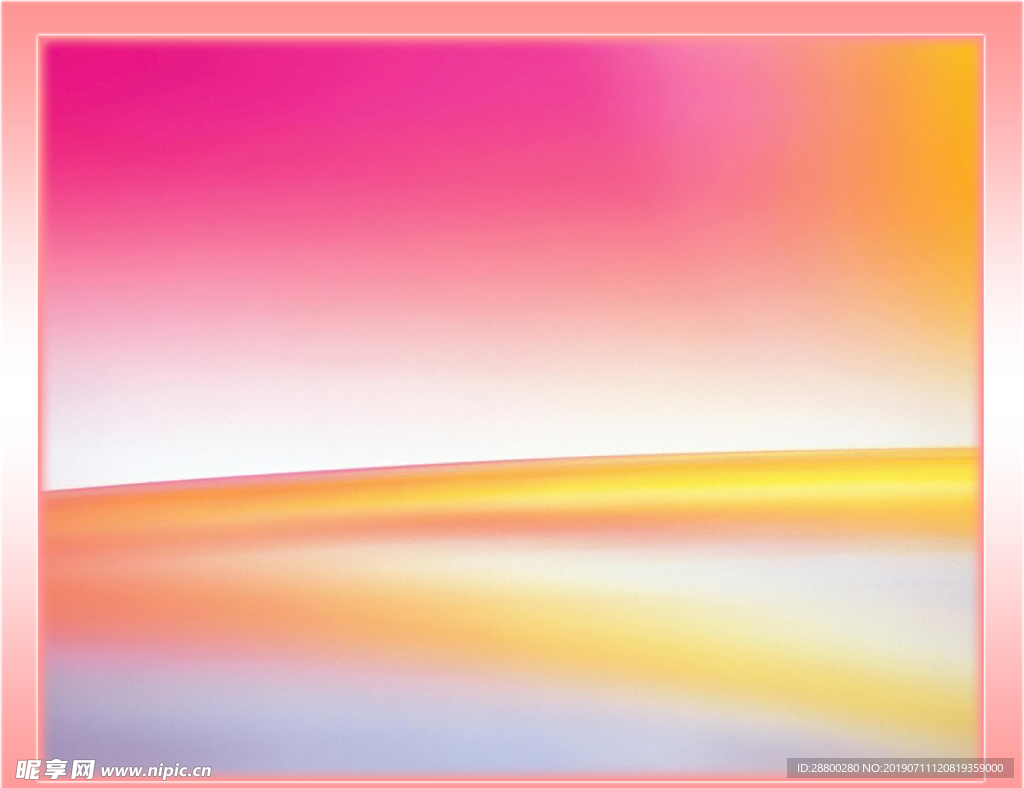The width and height of the screenshot is (1024, 788).
Task: Click the left side of the pink frame
Action: pos(19,400)
